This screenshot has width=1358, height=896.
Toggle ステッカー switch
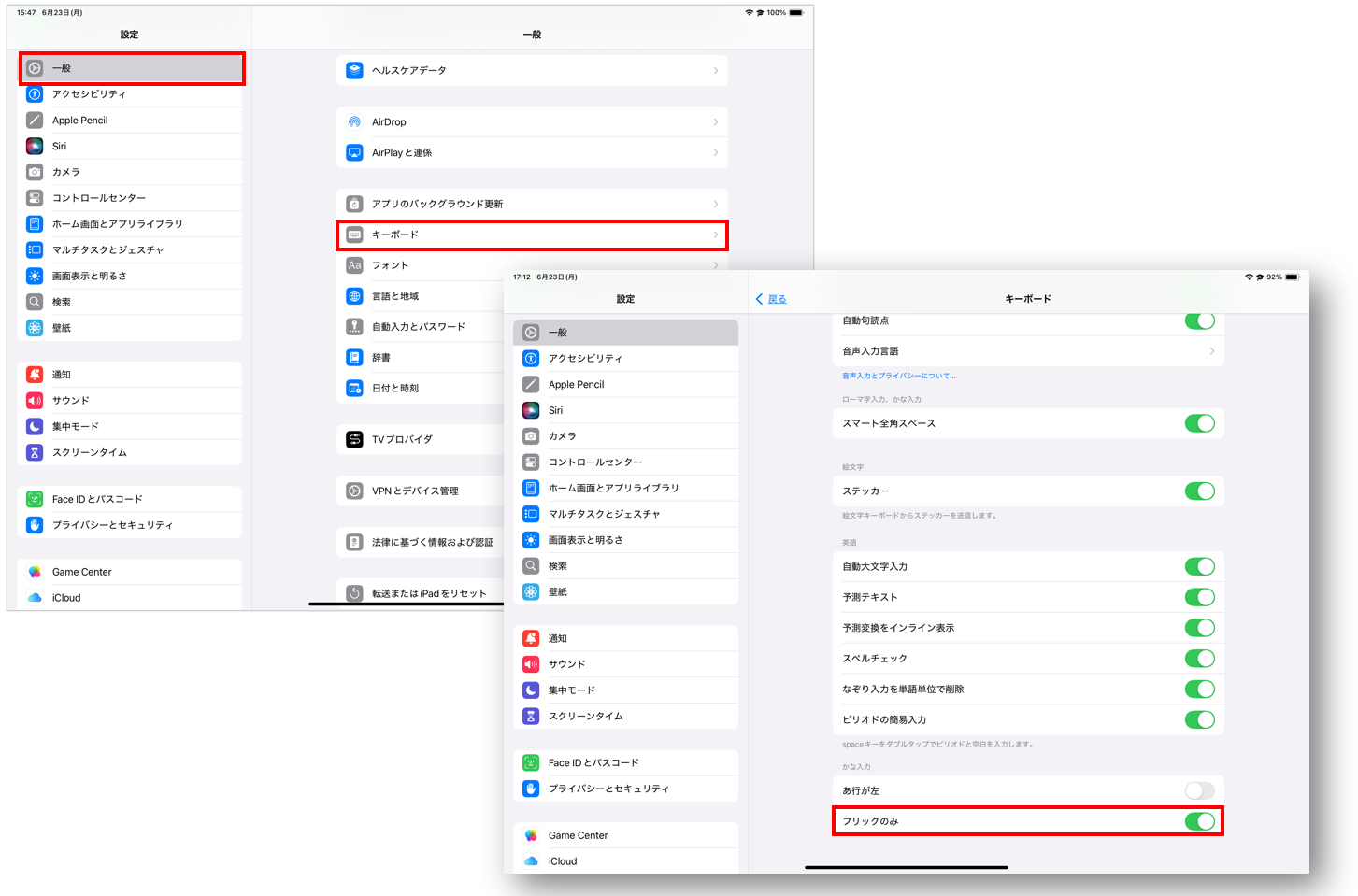coord(1200,491)
